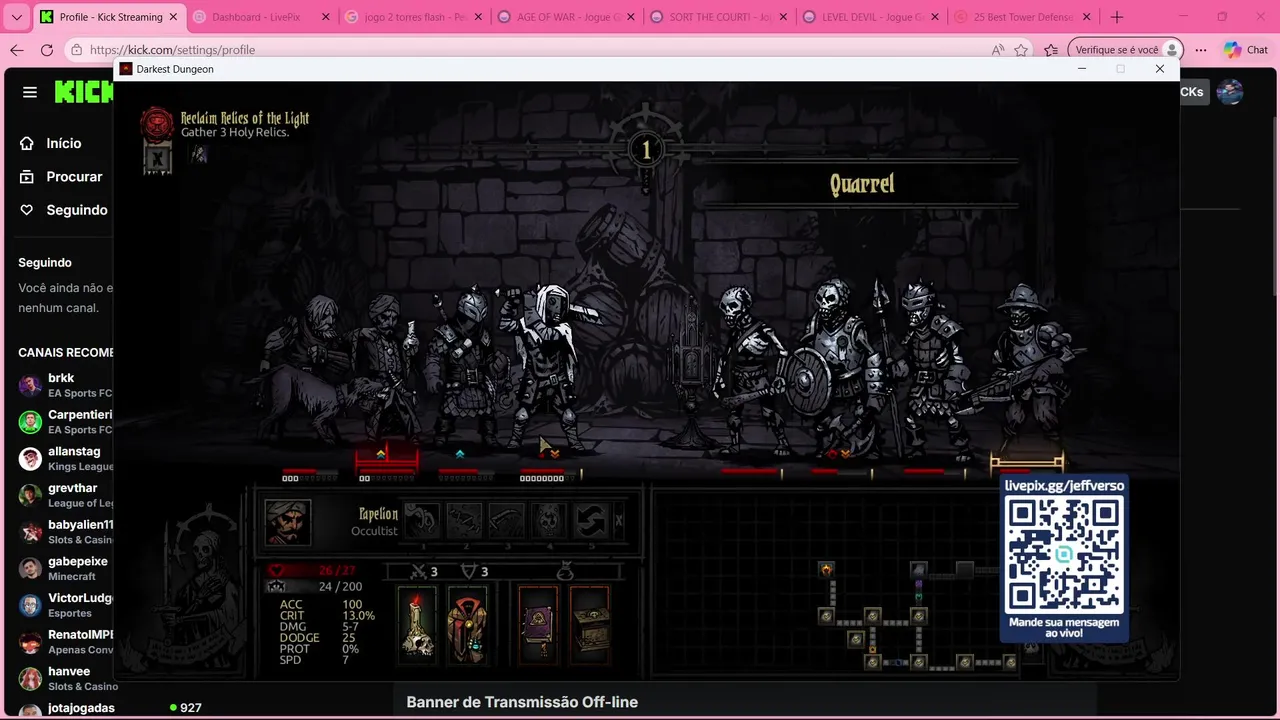Click the LivePix QR code
Screen dimensions: 1280x720
(1064, 556)
